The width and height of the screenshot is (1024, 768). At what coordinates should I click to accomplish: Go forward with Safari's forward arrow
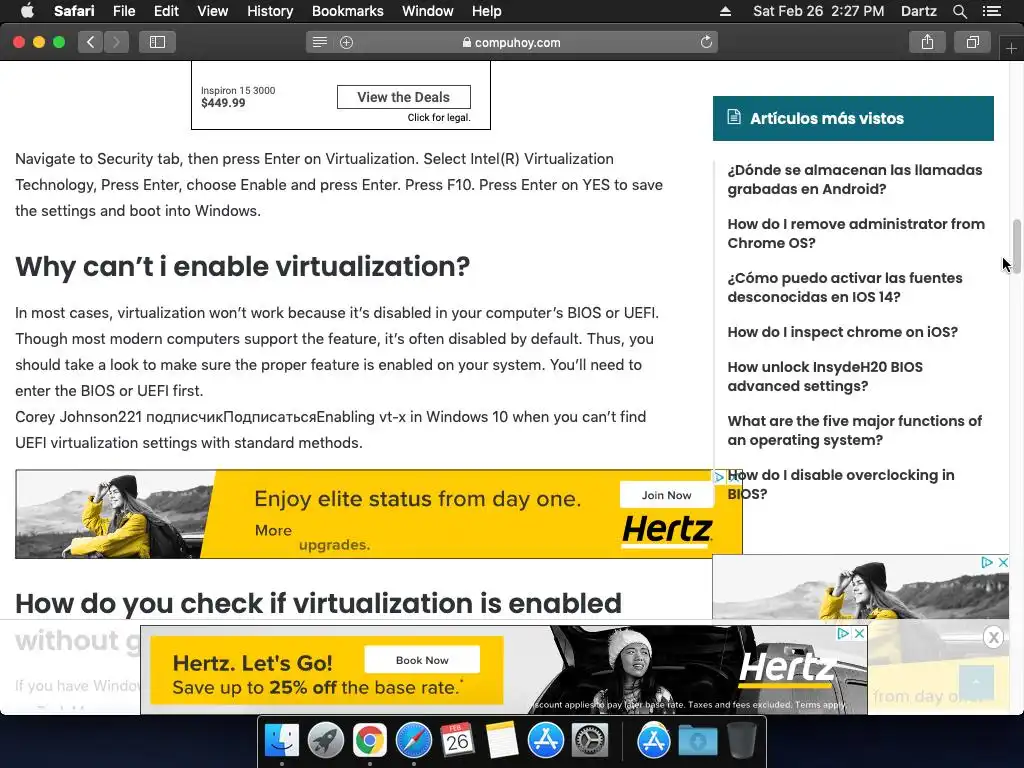116,42
